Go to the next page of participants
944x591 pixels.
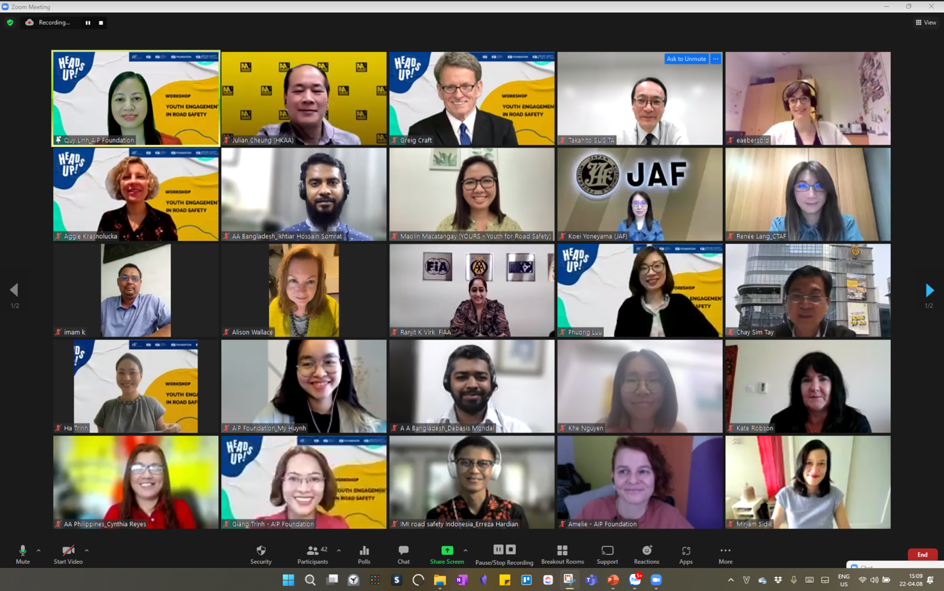click(x=930, y=291)
